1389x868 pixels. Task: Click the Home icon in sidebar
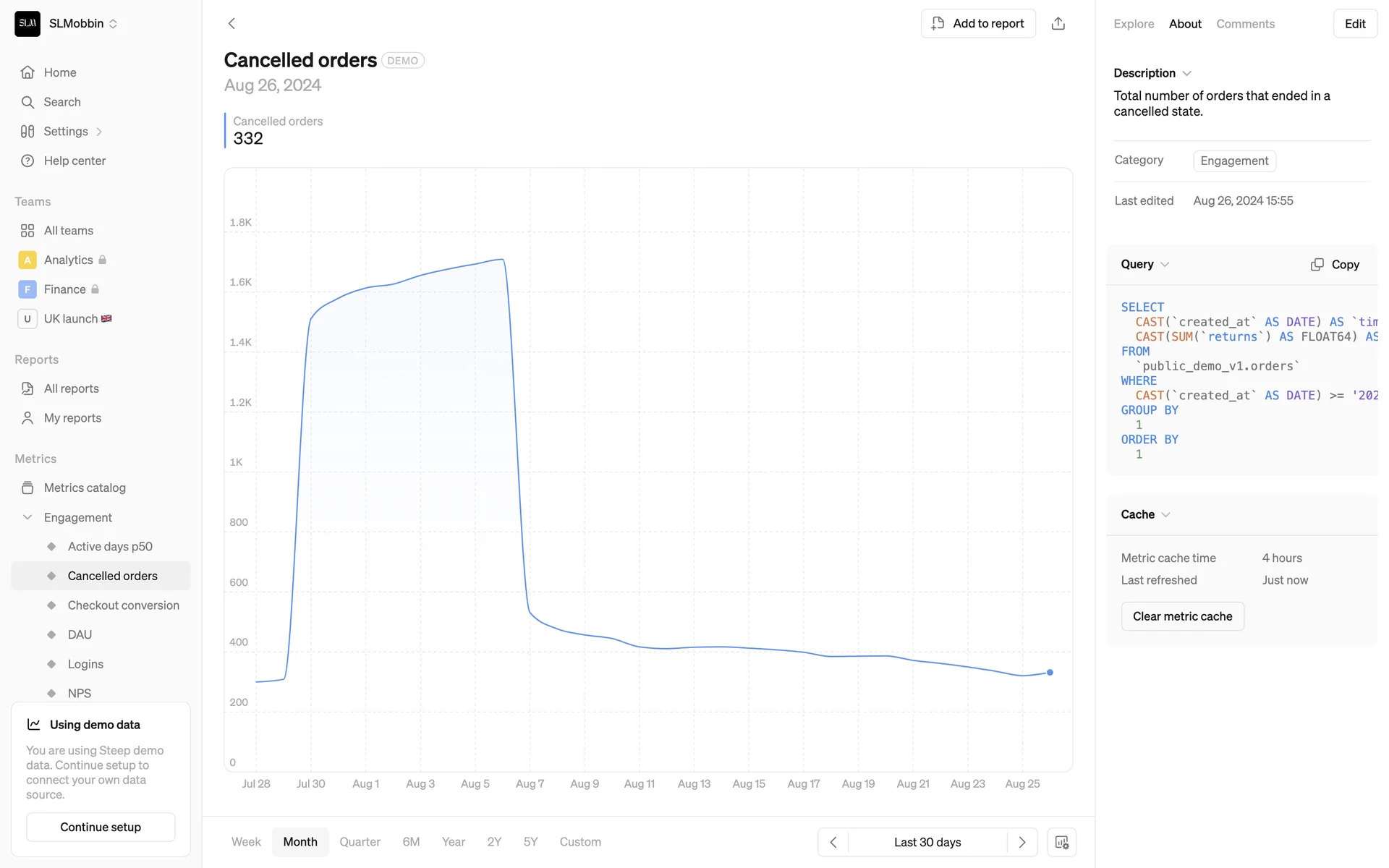coord(27,72)
